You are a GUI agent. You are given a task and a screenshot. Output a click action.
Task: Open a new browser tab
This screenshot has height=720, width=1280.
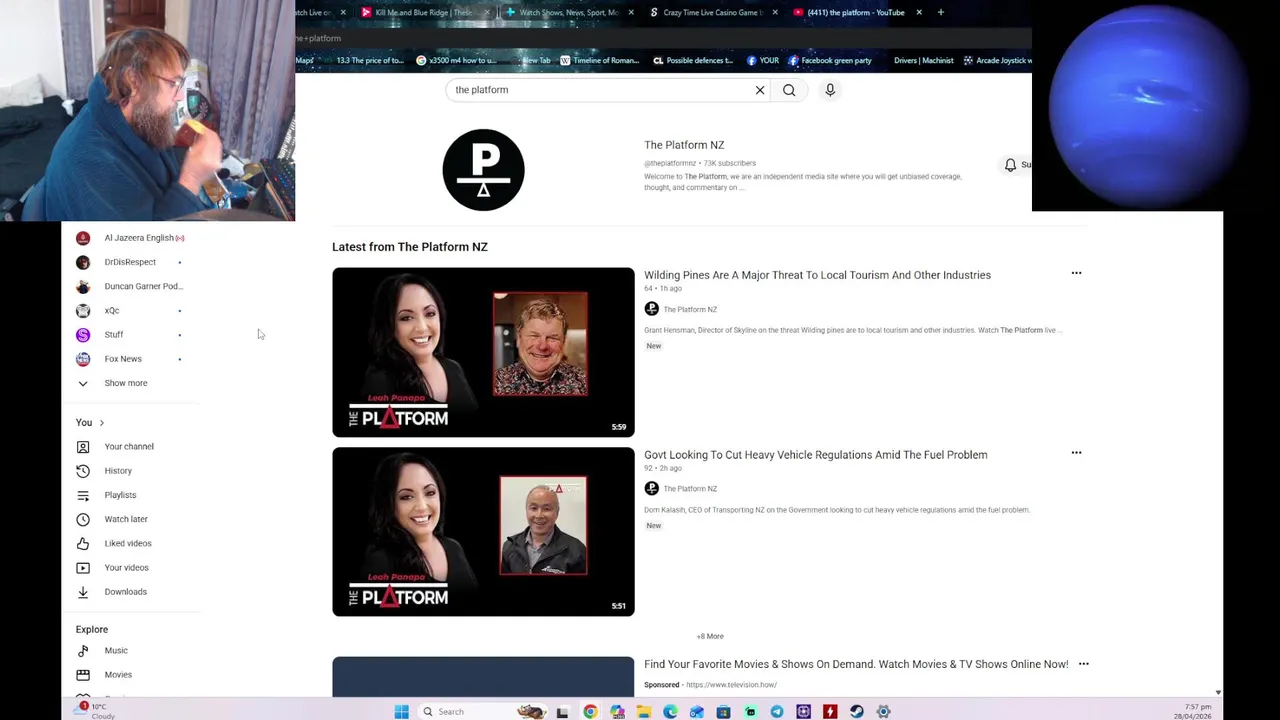[941, 12]
